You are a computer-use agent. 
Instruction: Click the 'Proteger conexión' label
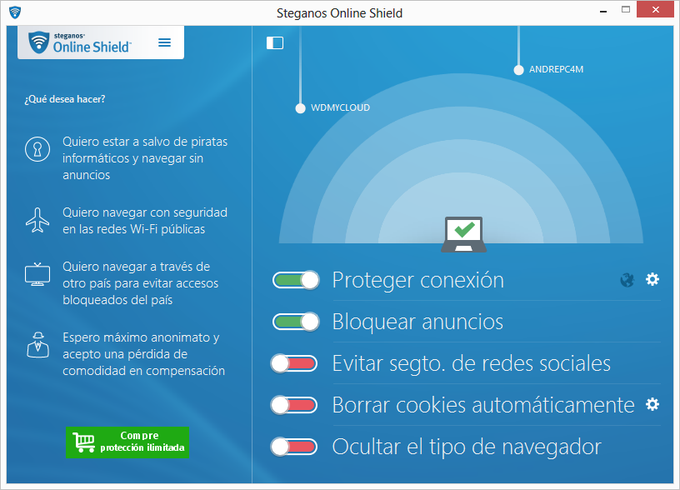click(x=418, y=280)
